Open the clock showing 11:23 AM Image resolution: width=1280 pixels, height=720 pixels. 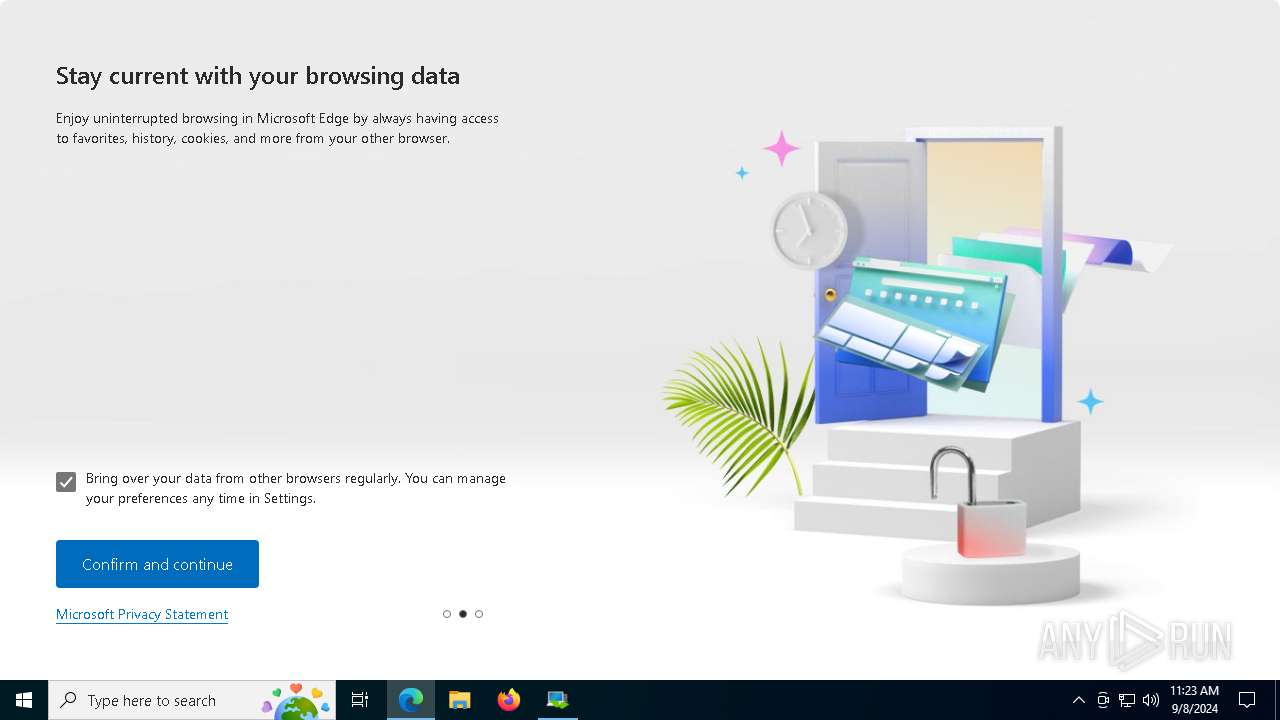1195,700
